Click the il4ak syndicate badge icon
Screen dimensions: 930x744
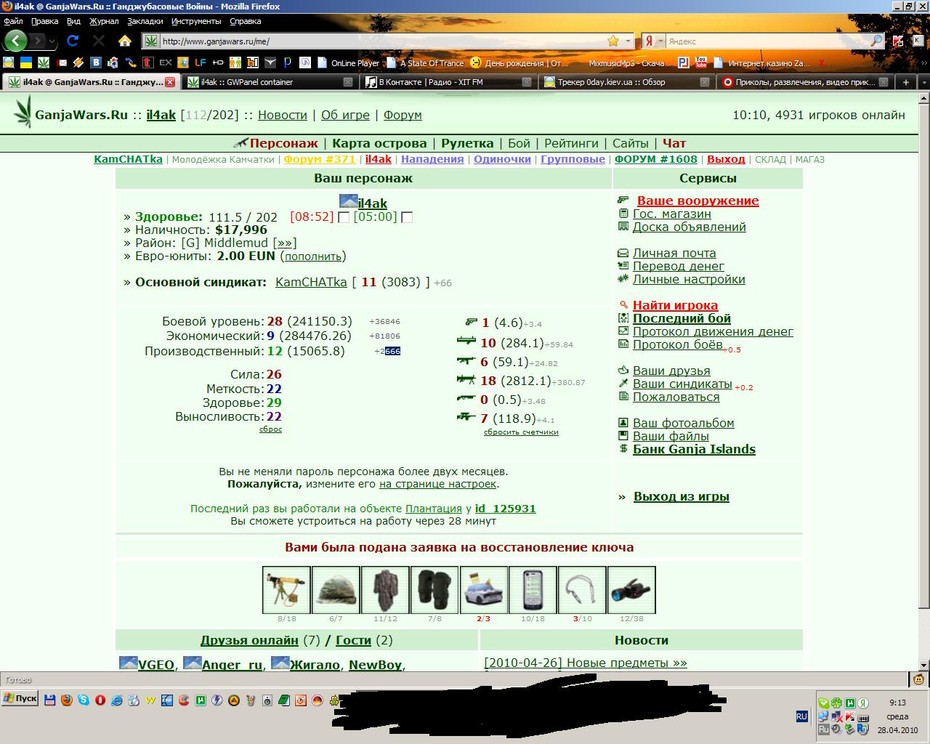coord(348,202)
